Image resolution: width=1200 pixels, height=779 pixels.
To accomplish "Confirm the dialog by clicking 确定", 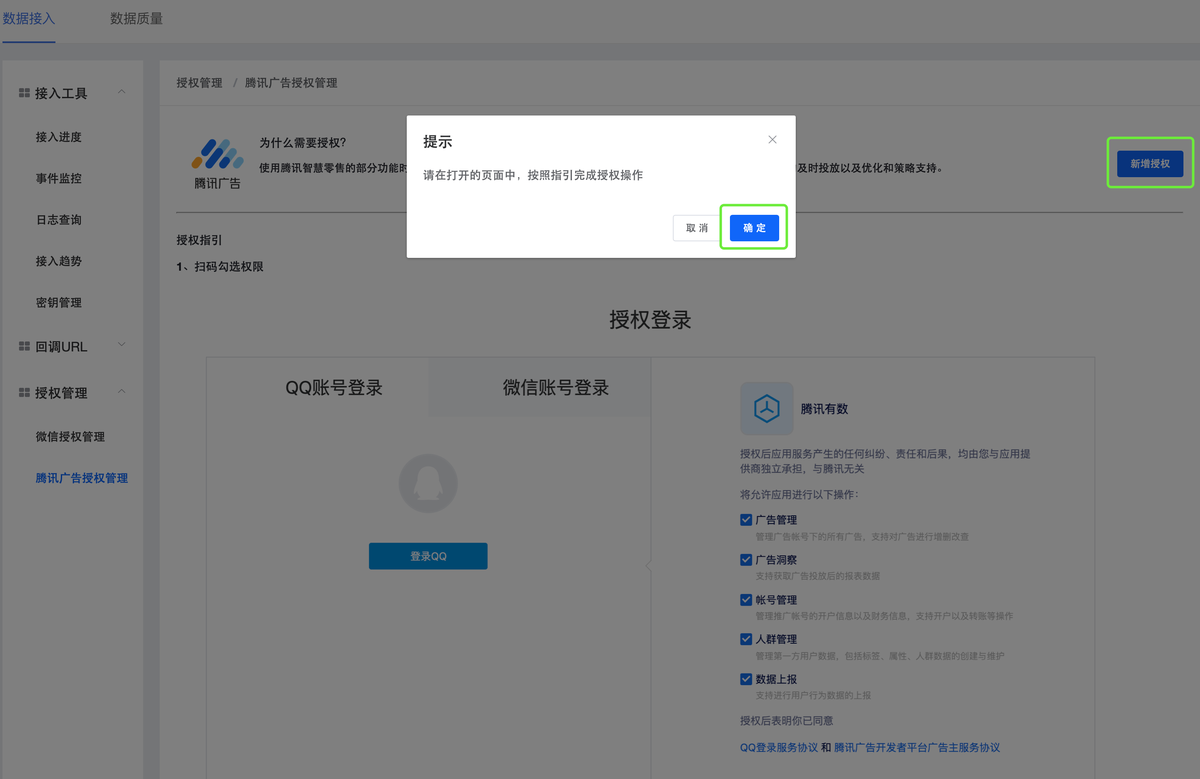I will tap(753, 227).
